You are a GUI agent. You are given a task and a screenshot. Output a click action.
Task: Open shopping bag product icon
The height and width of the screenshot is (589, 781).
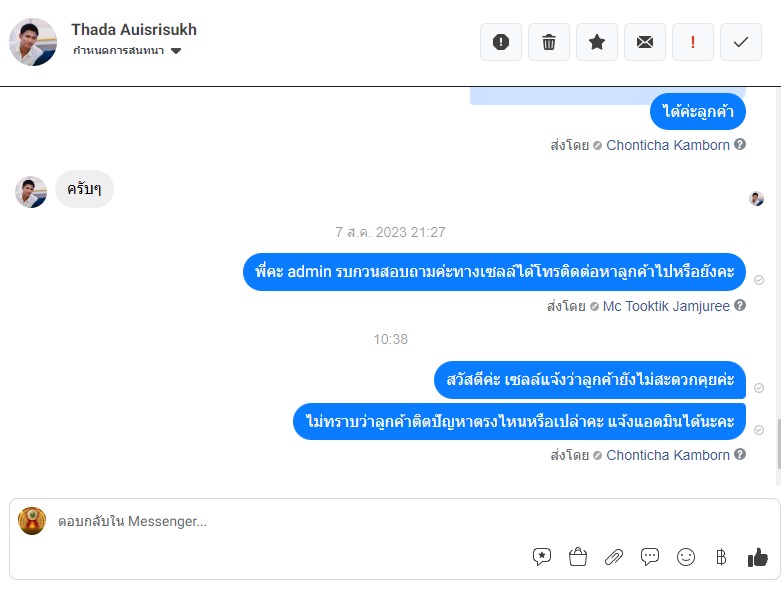tap(578, 557)
